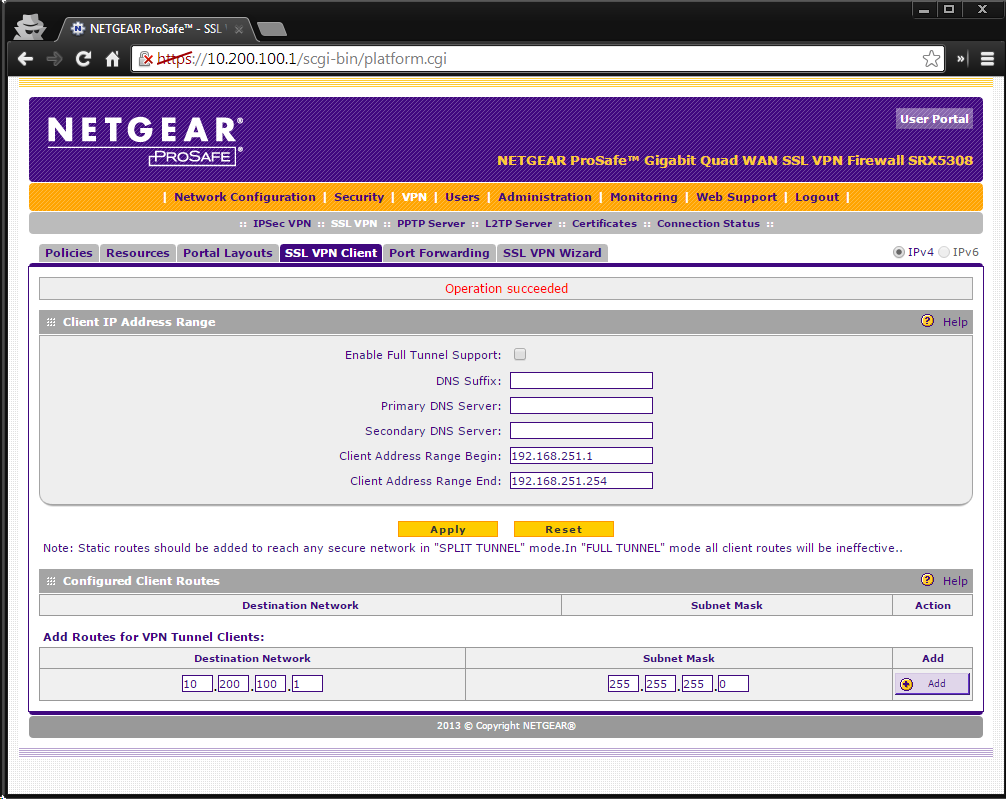Enable Full Tunnel Support checkbox
The image size is (1006, 799).
(520, 354)
